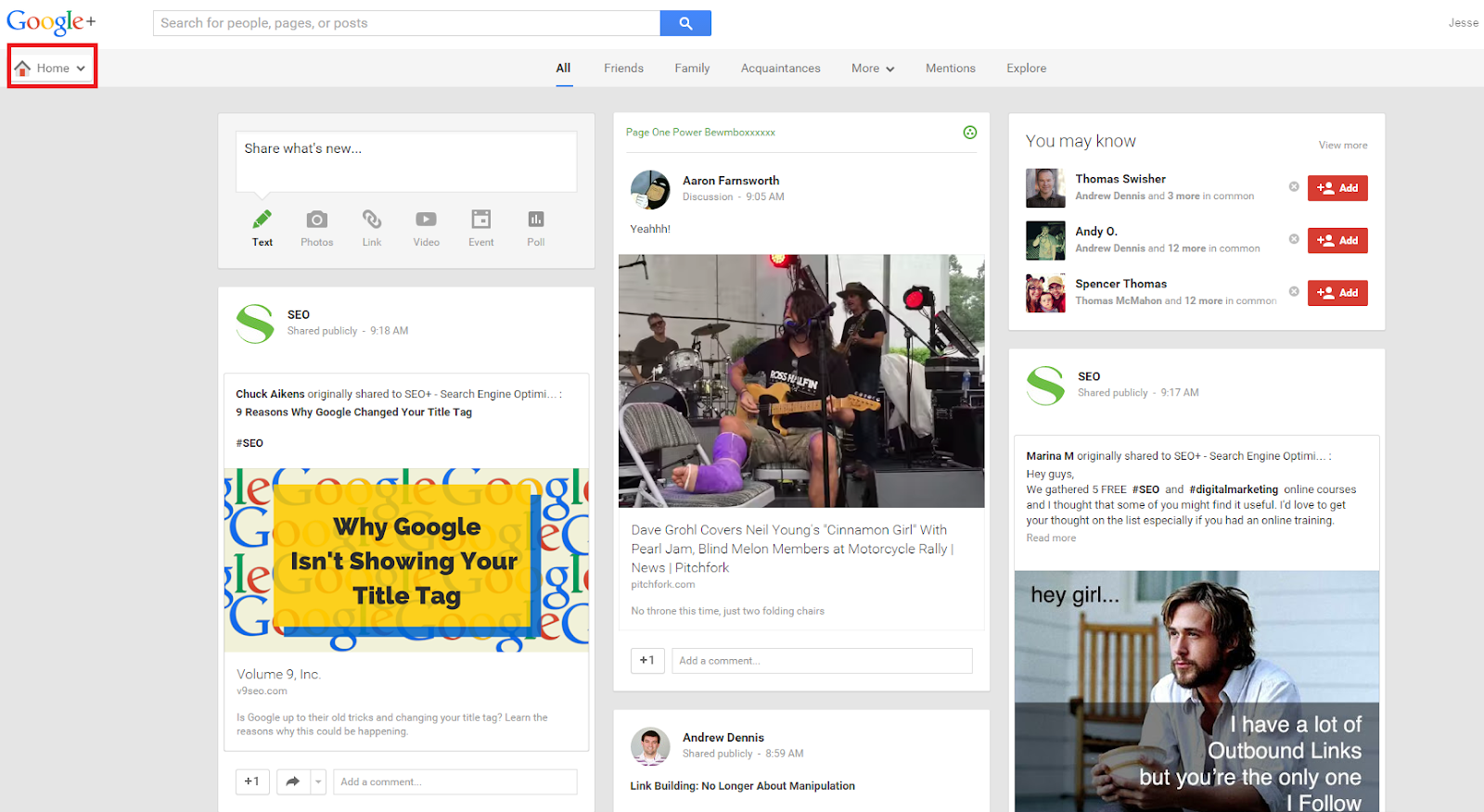Image resolution: width=1484 pixels, height=812 pixels.
Task: Open Aaron Farnsworth's profile photo
Action: point(650,189)
